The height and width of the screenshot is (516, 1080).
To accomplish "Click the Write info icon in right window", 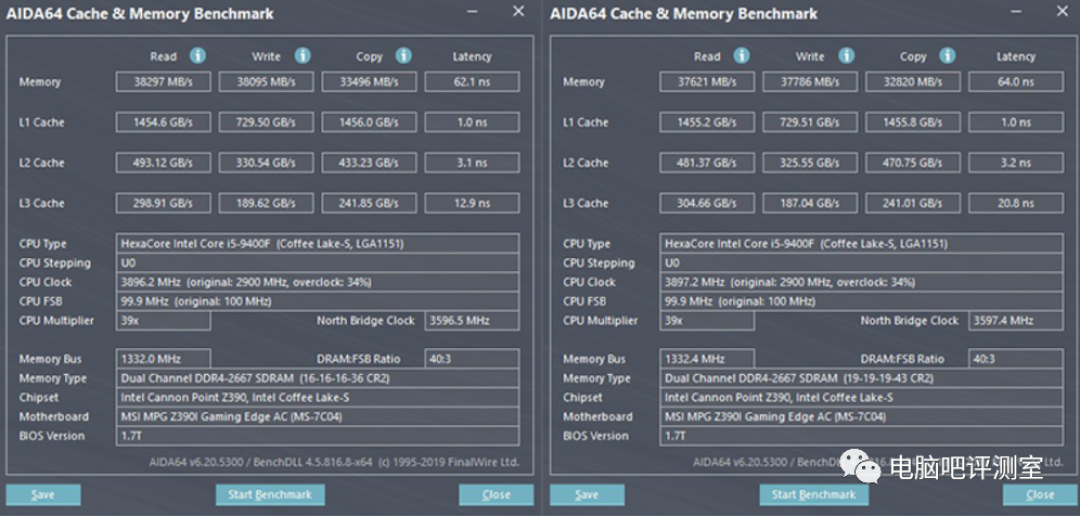I will coord(847,56).
